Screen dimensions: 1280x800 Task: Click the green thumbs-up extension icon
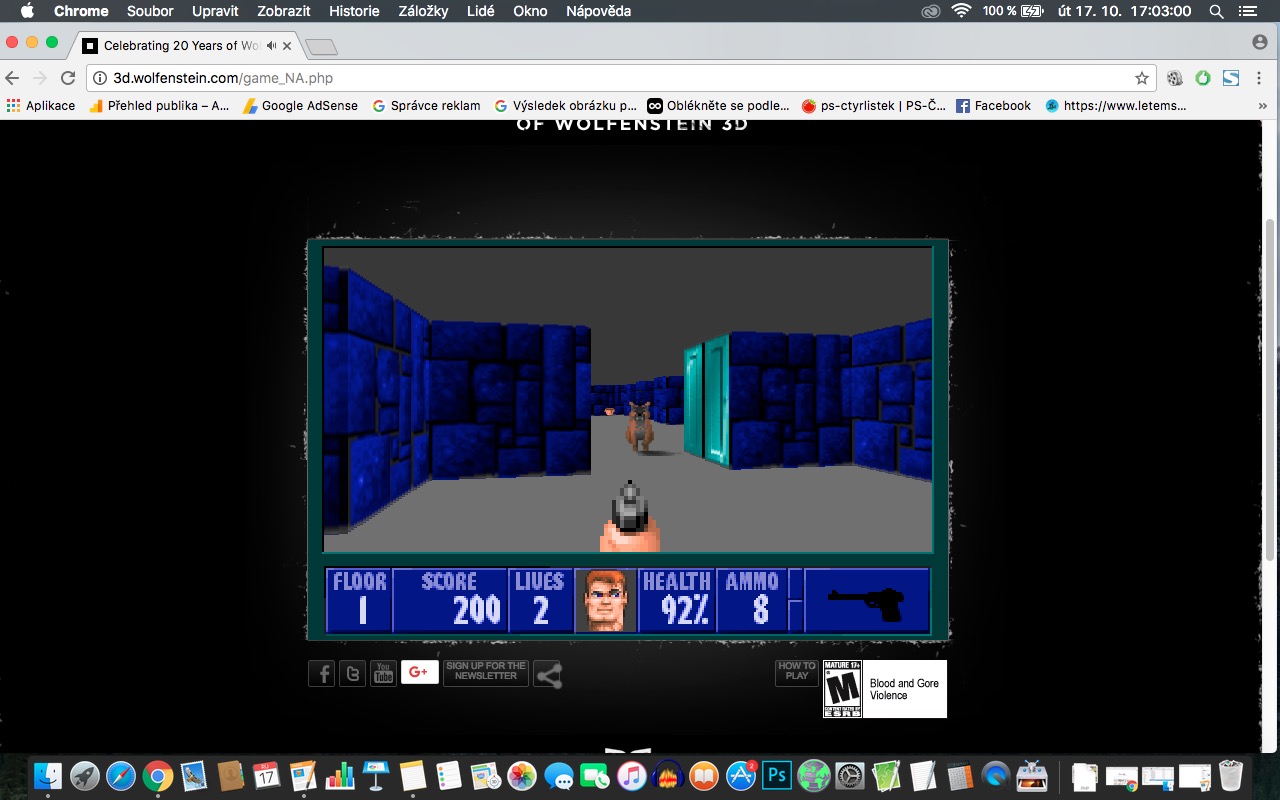point(1203,78)
